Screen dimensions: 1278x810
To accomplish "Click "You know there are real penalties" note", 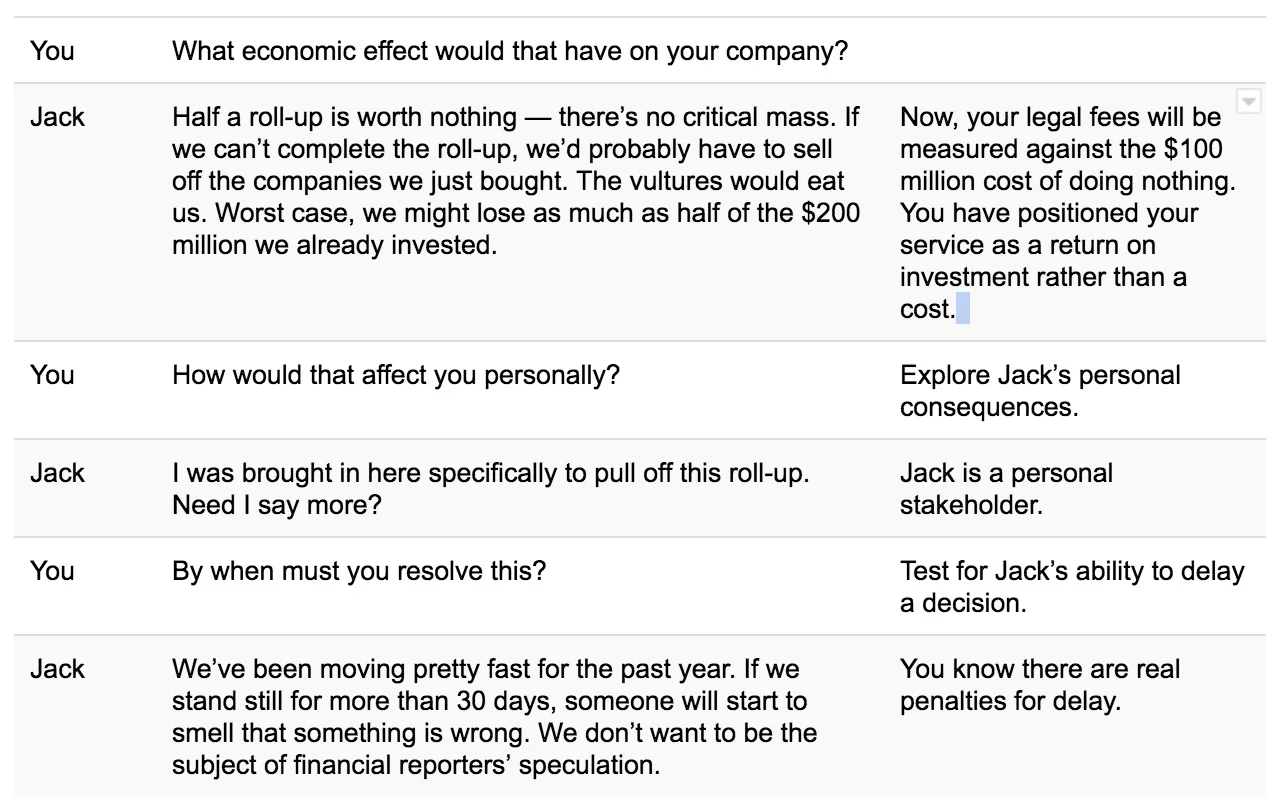I will [x=1040, y=685].
